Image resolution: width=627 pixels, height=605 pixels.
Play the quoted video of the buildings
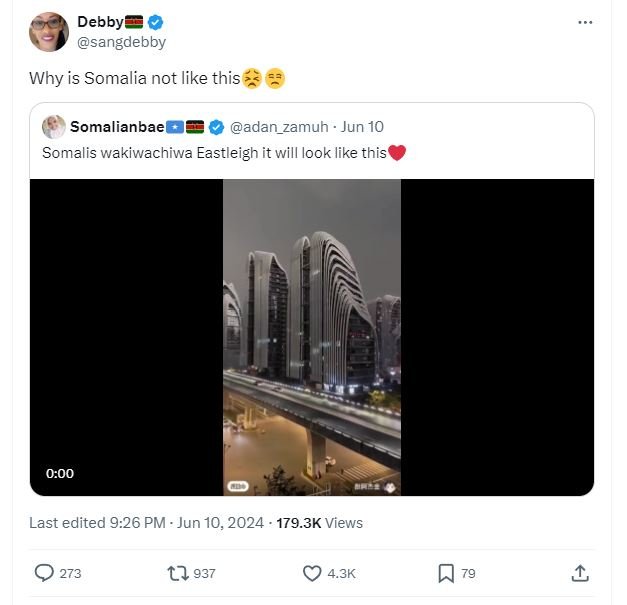tap(311, 337)
